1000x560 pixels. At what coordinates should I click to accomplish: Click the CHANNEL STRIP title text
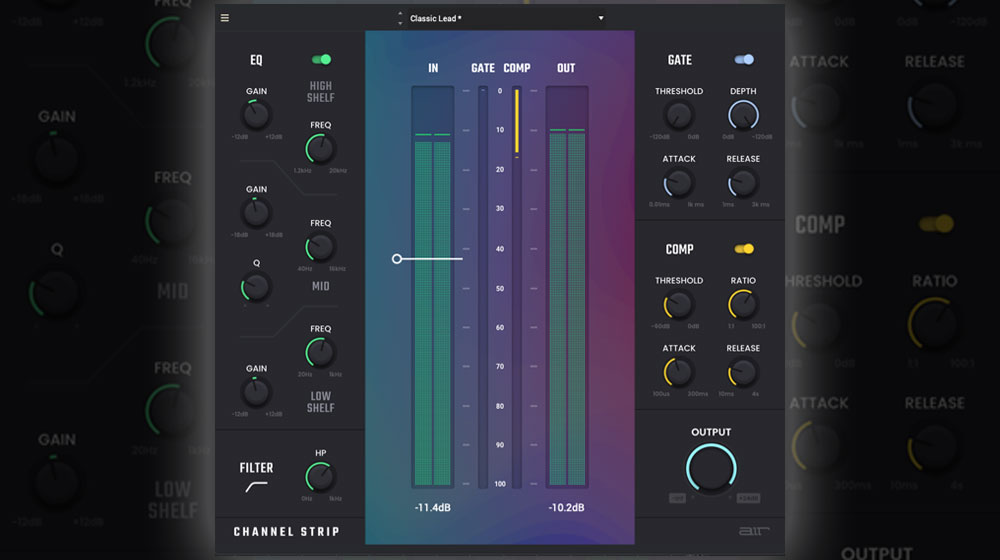coord(287,532)
